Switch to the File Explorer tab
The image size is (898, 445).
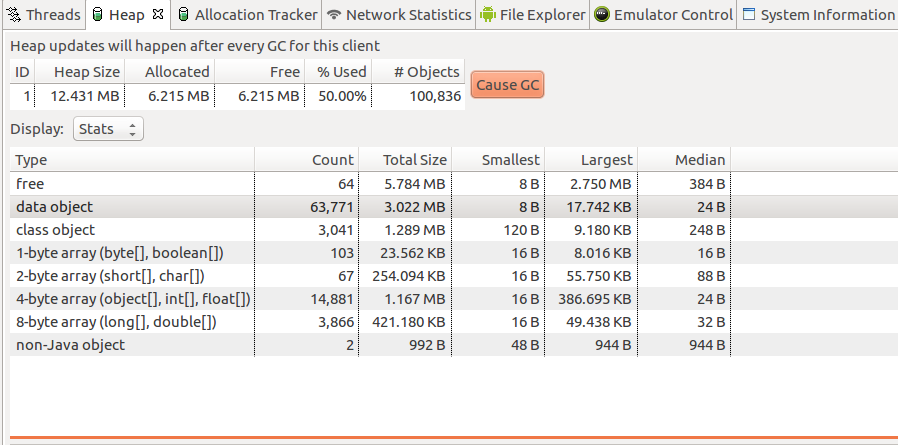pyautogui.click(x=543, y=15)
